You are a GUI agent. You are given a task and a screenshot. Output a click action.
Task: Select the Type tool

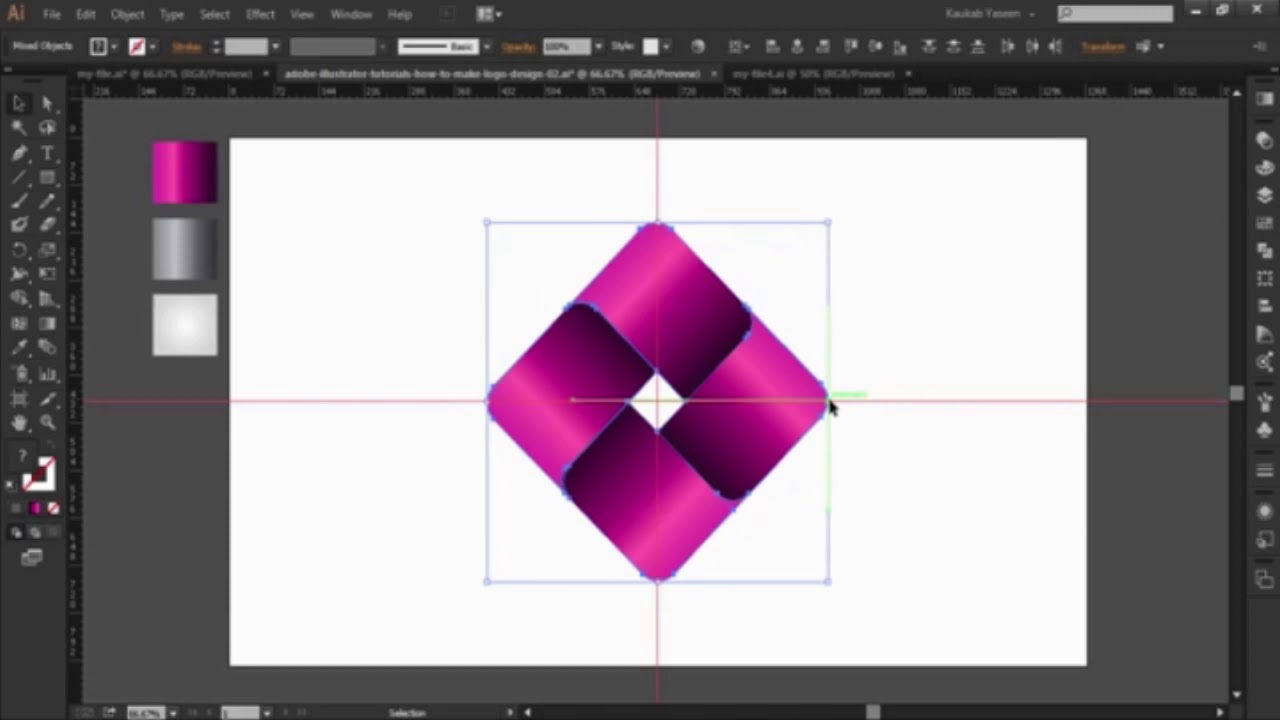[47, 153]
